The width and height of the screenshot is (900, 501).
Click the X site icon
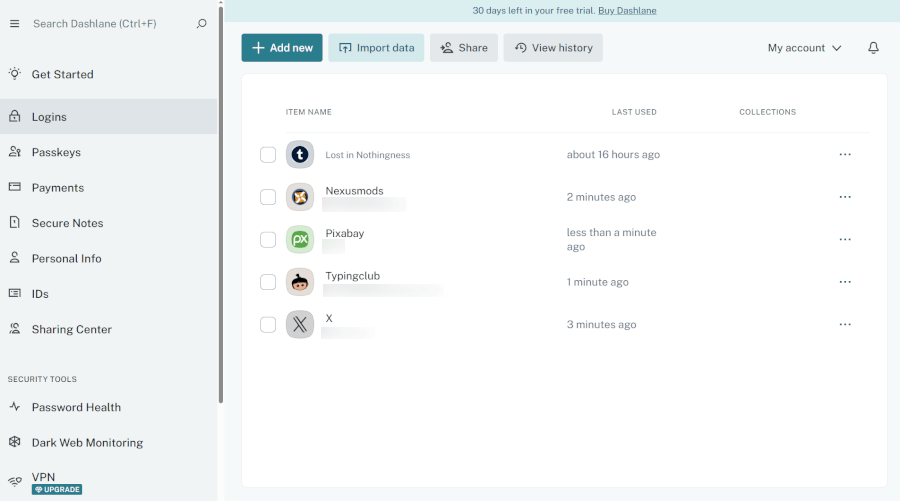(x=300, y=324)
